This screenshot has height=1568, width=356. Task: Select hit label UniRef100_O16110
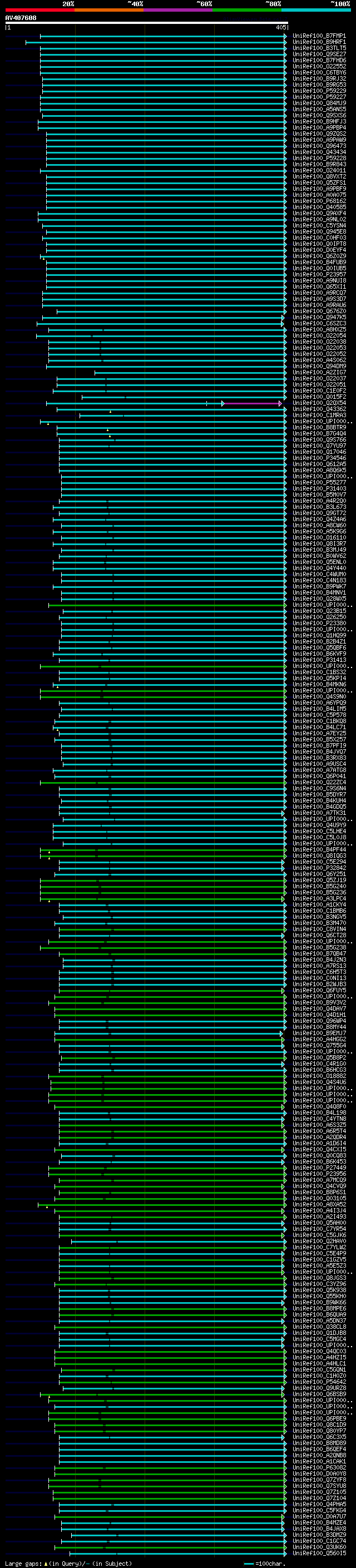click(319, 537)
